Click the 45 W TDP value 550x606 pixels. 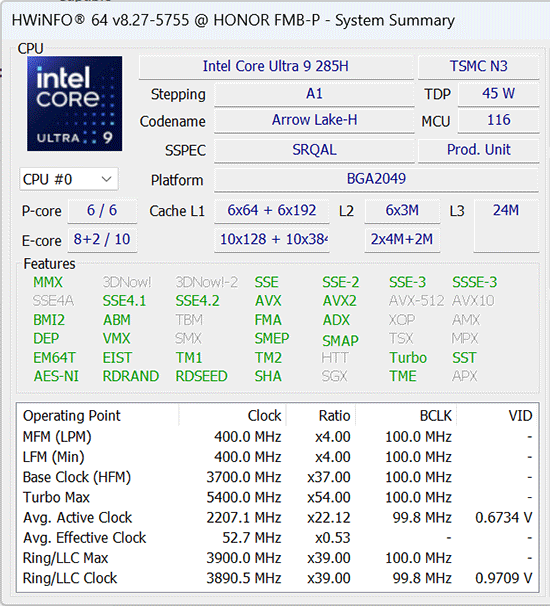[498, 94]
